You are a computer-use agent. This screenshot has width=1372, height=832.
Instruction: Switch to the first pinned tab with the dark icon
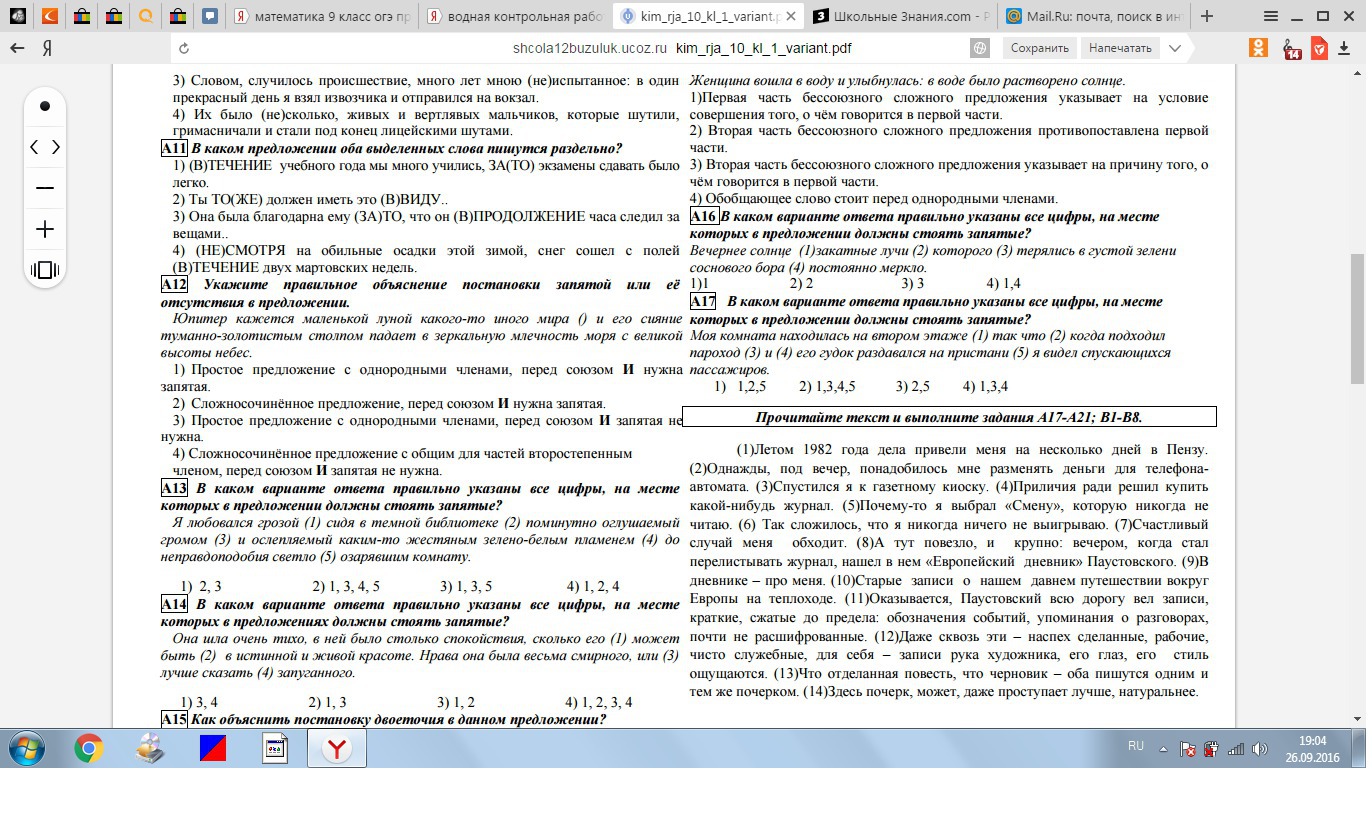pos(19,16)
